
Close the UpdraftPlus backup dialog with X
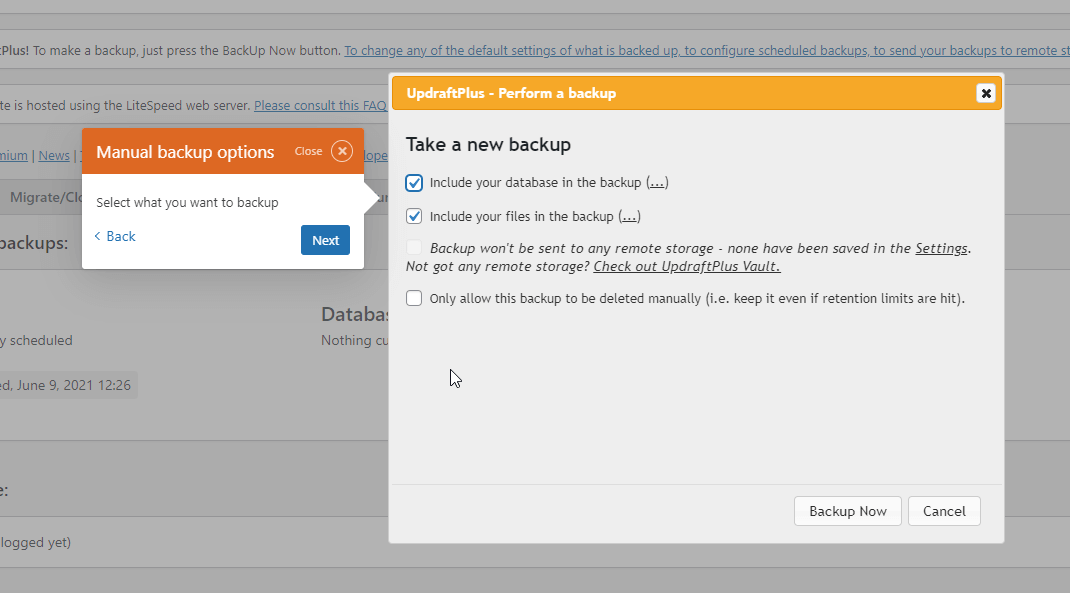point(985,93)
